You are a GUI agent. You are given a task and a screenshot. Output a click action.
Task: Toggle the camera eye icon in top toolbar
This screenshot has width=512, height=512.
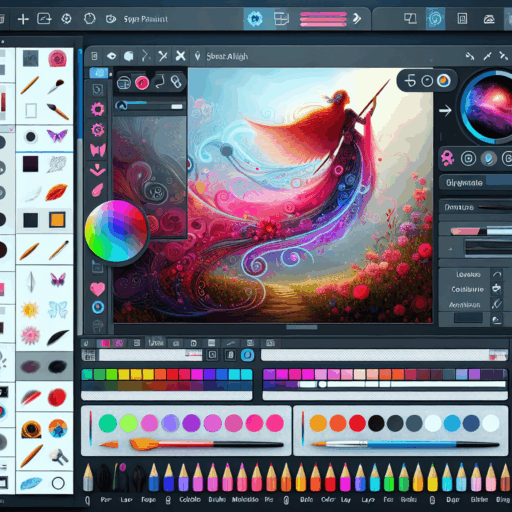click(111, 19)
